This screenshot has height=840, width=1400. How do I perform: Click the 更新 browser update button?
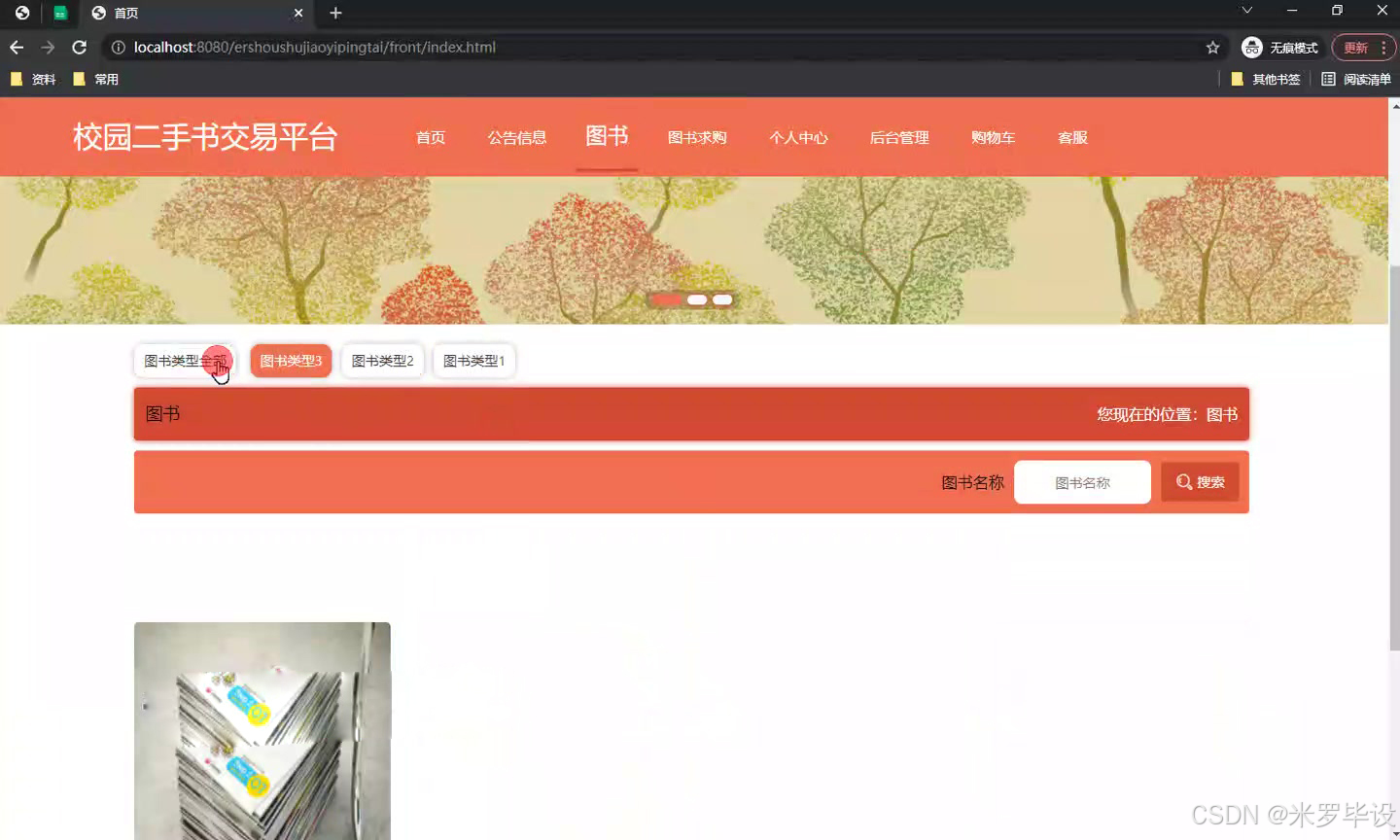pyautogui.click(x=1363, y=47)
